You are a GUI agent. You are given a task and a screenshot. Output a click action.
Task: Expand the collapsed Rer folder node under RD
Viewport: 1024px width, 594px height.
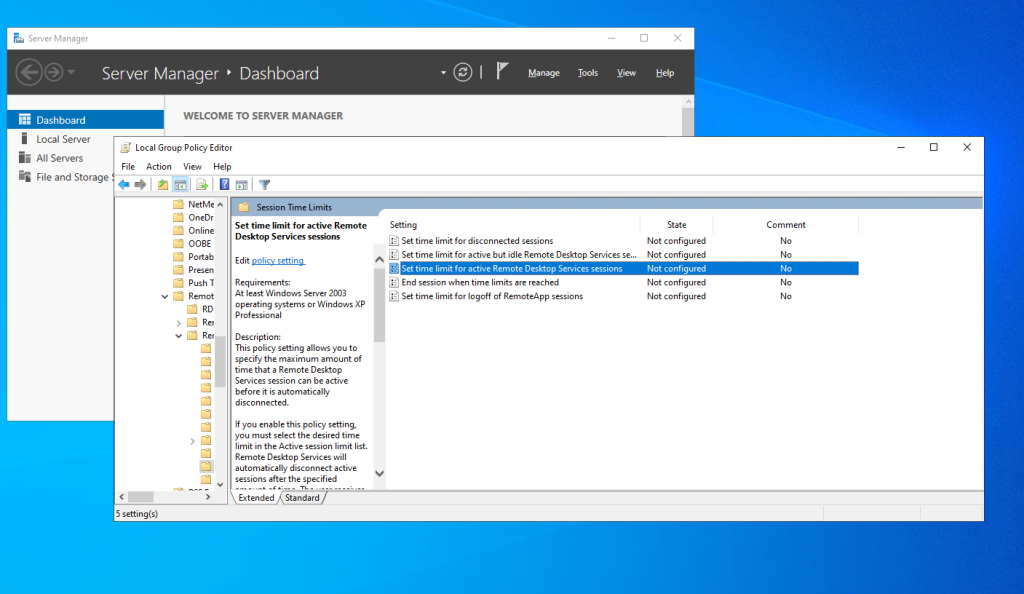point(178,322)
